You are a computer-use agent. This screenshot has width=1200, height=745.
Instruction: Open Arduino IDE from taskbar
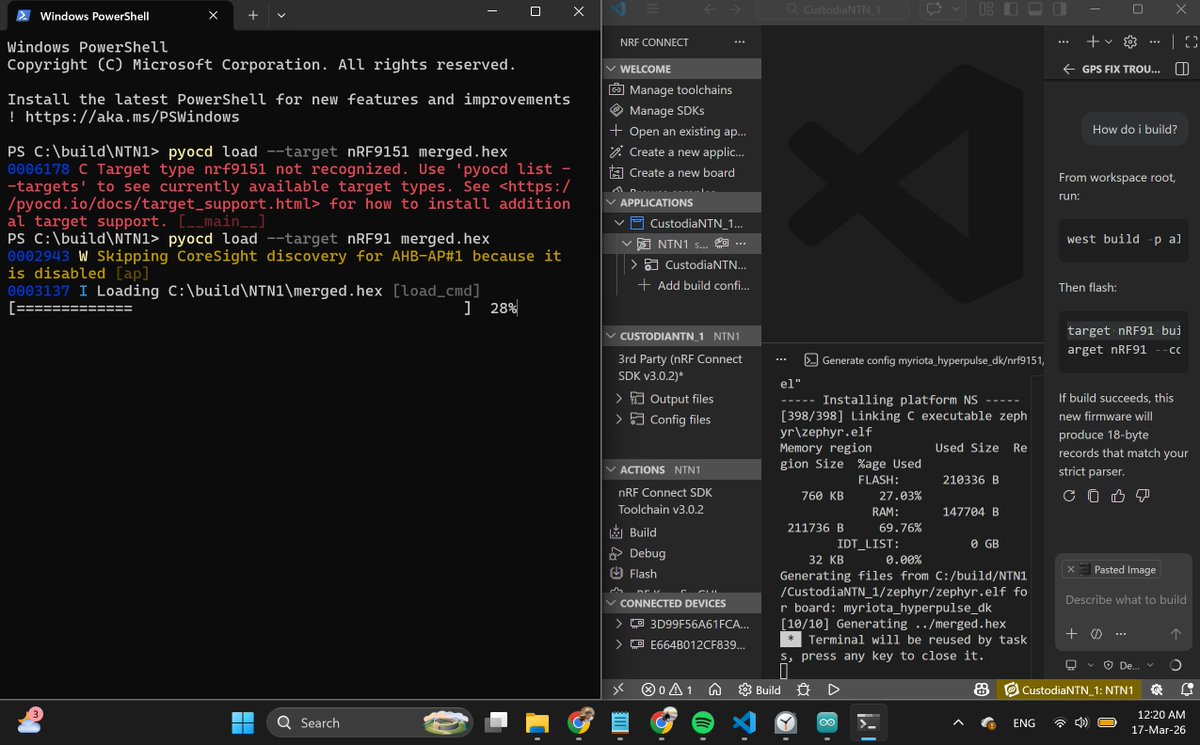click(827, 722)
